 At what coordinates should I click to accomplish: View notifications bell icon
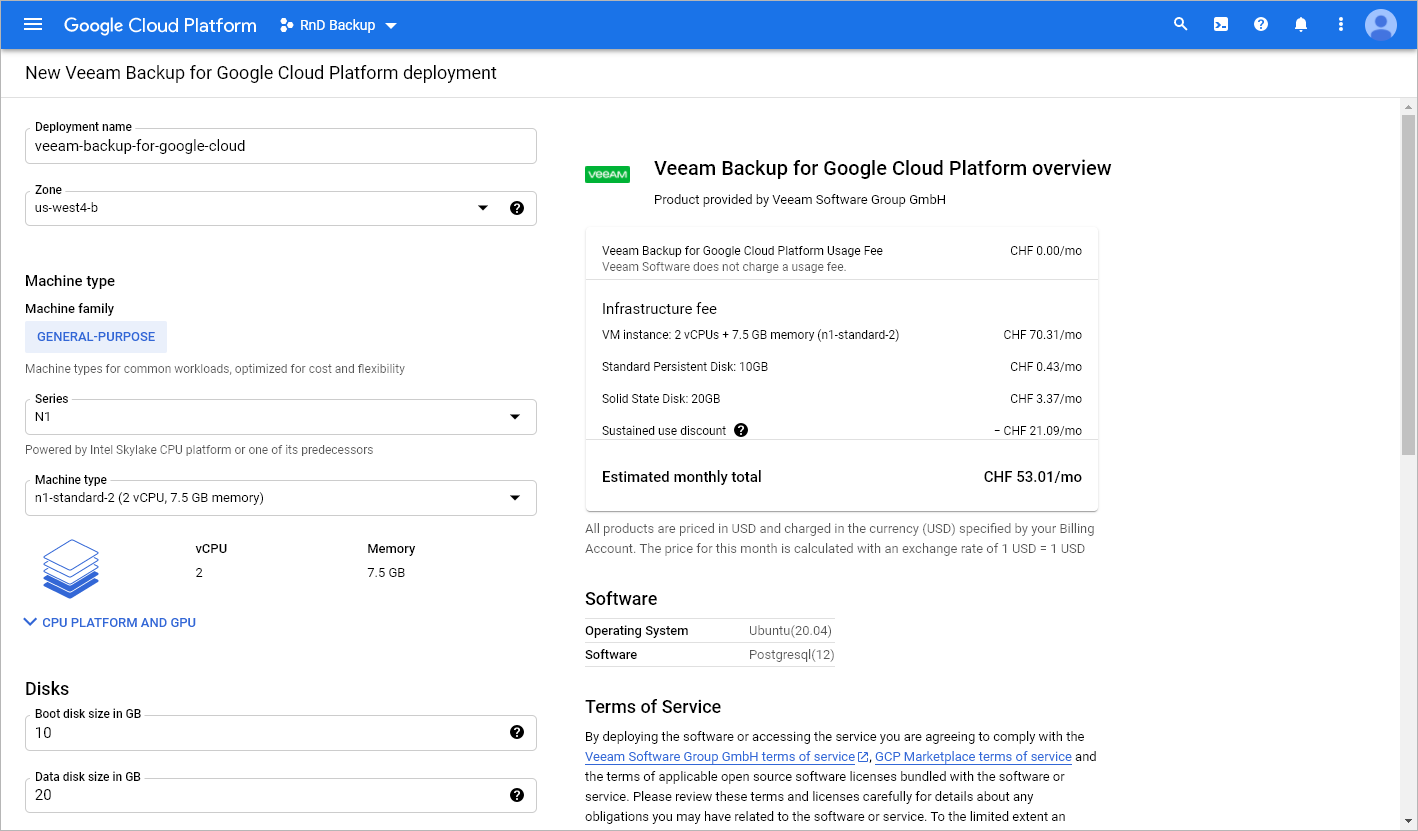click(x=1301, y=24)
